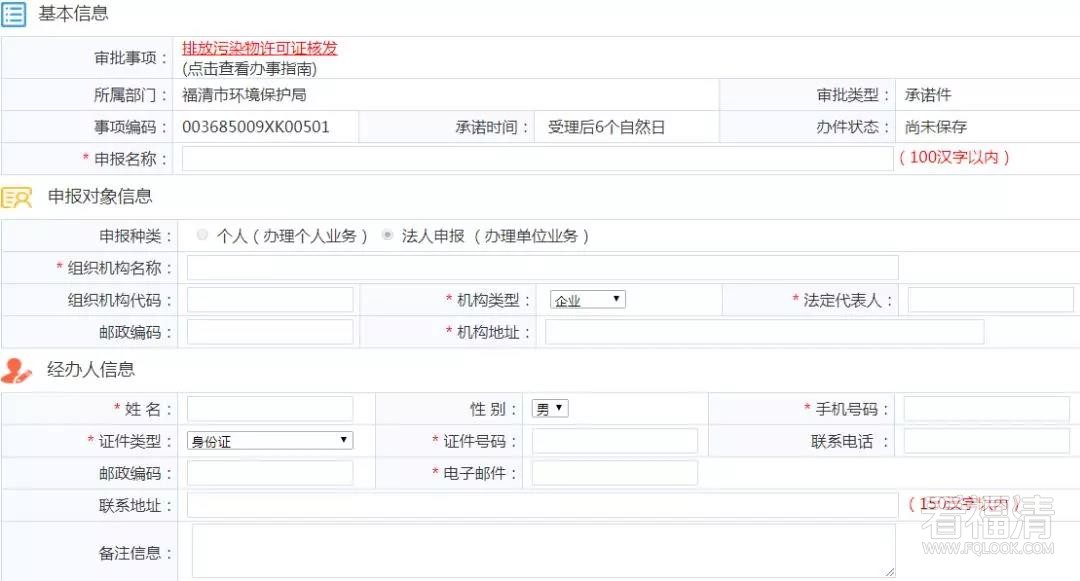1080x581 pixels.
Task: Open the 排放污染物许可证核发 link
Action: coord(260,48)
